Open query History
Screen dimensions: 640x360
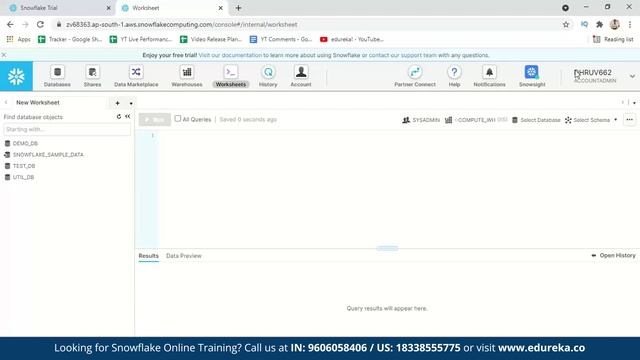point(268,76)
